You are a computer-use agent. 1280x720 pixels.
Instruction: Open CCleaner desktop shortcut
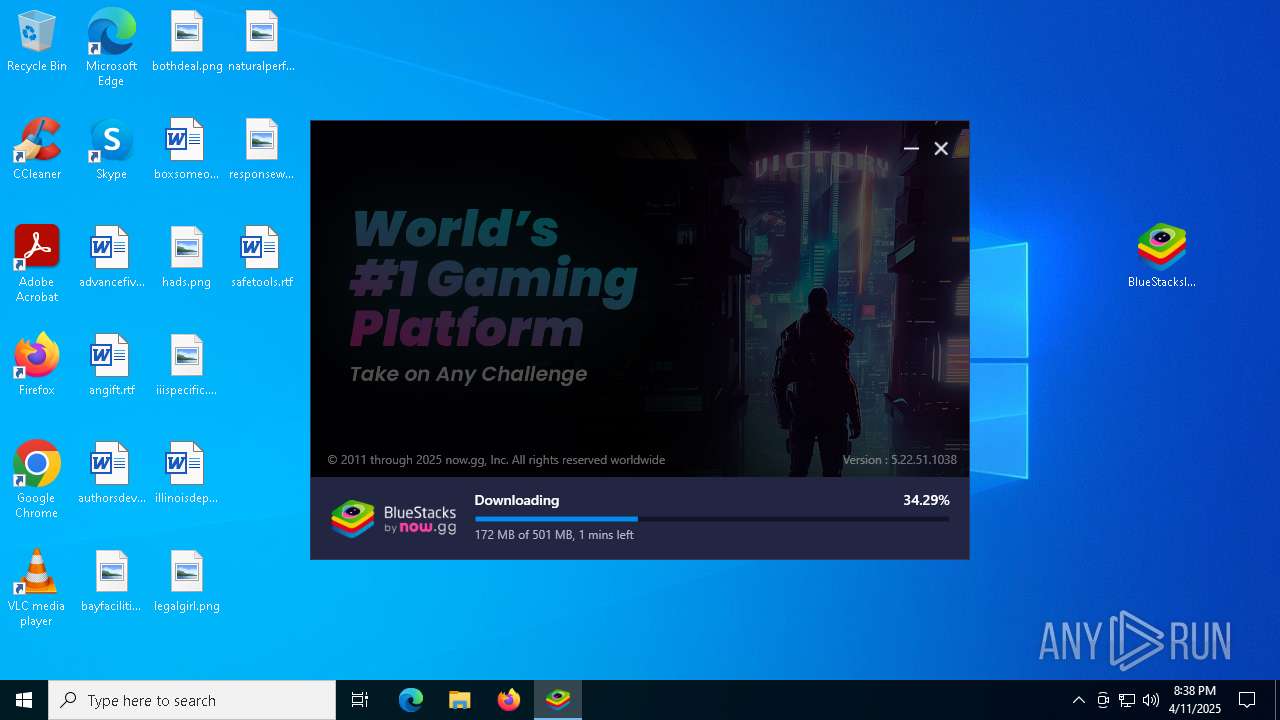(37, 150)
